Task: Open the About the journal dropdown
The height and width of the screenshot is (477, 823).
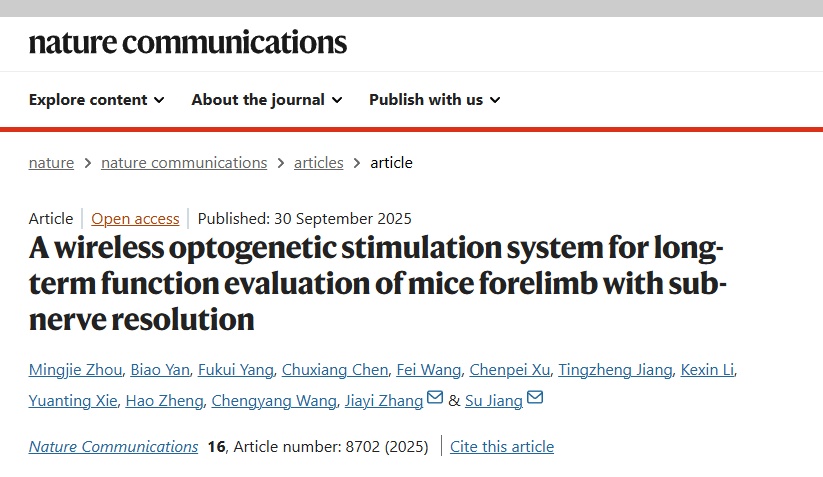Action: click(x=266, y=100)
